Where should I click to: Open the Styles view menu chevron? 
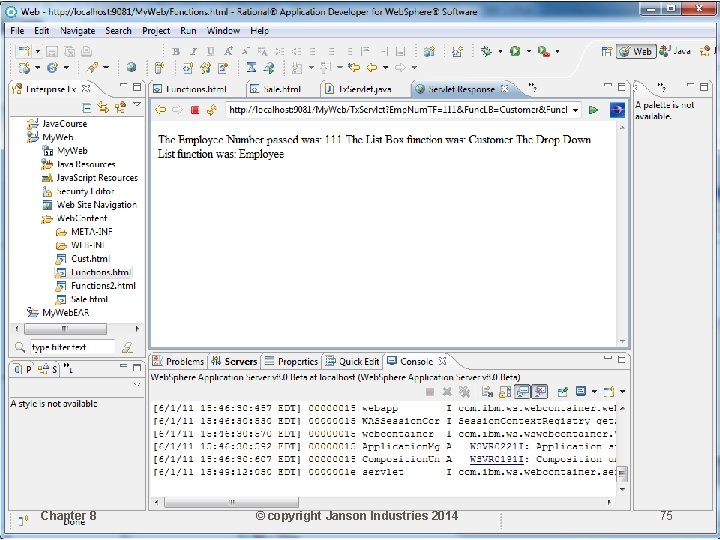click(137, 385)
